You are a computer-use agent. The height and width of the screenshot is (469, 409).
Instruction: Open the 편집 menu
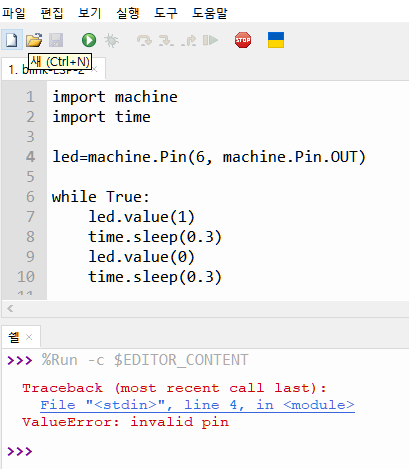coord(52,13)
